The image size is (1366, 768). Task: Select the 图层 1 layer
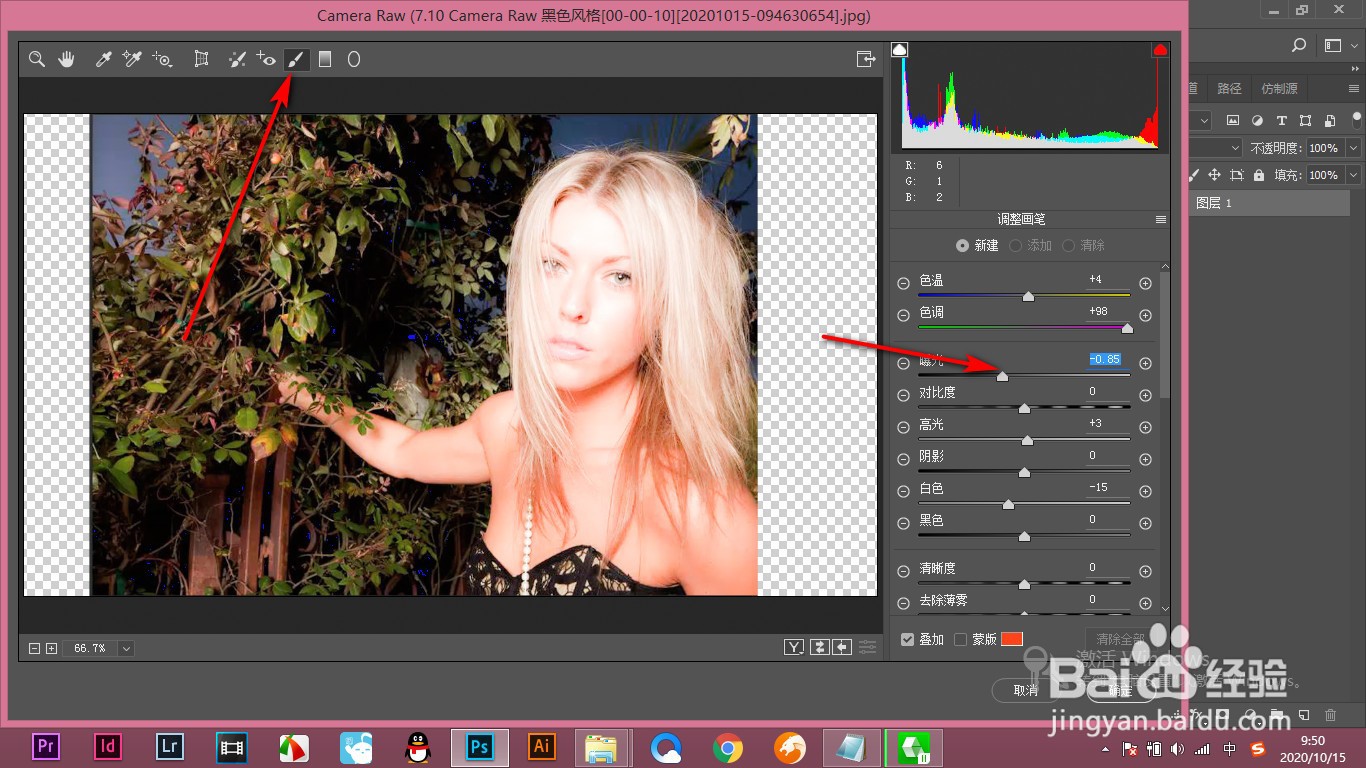1270,203
